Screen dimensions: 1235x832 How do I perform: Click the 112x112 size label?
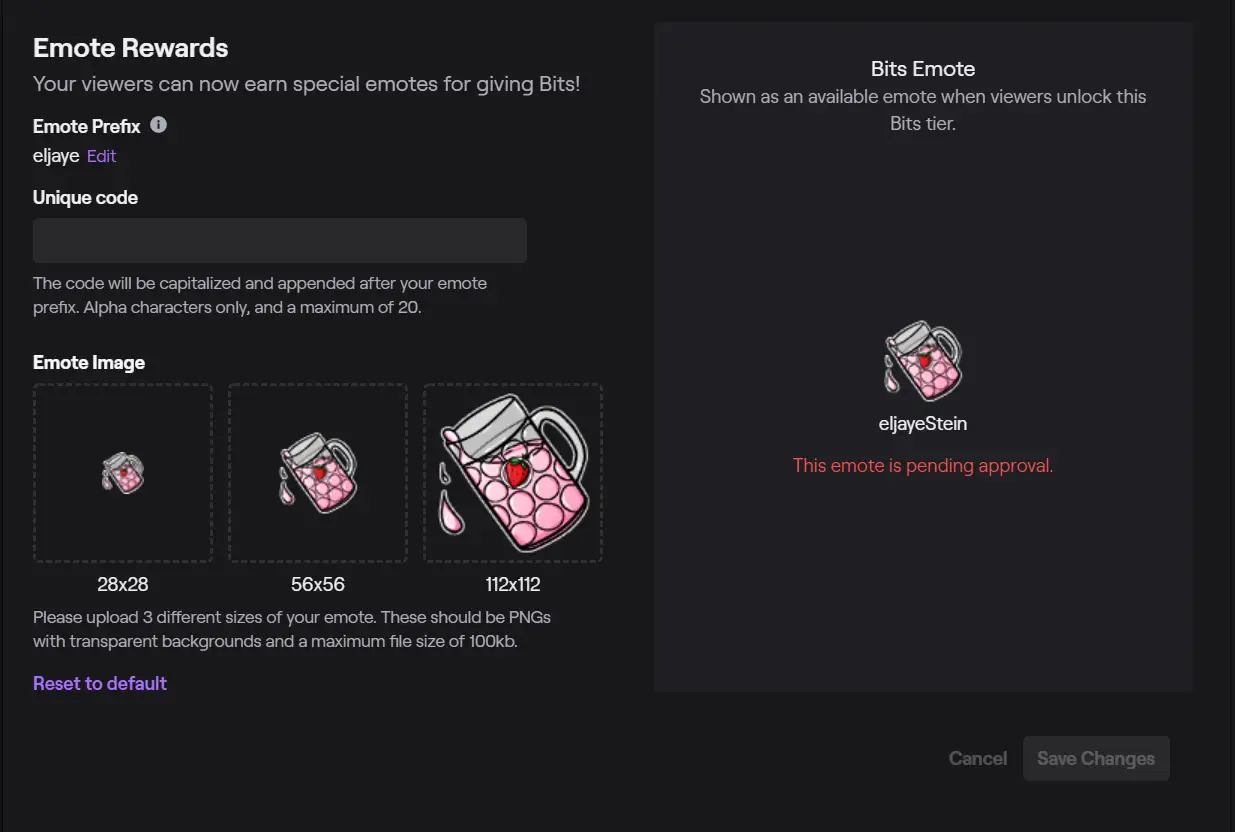click(513, 585)
